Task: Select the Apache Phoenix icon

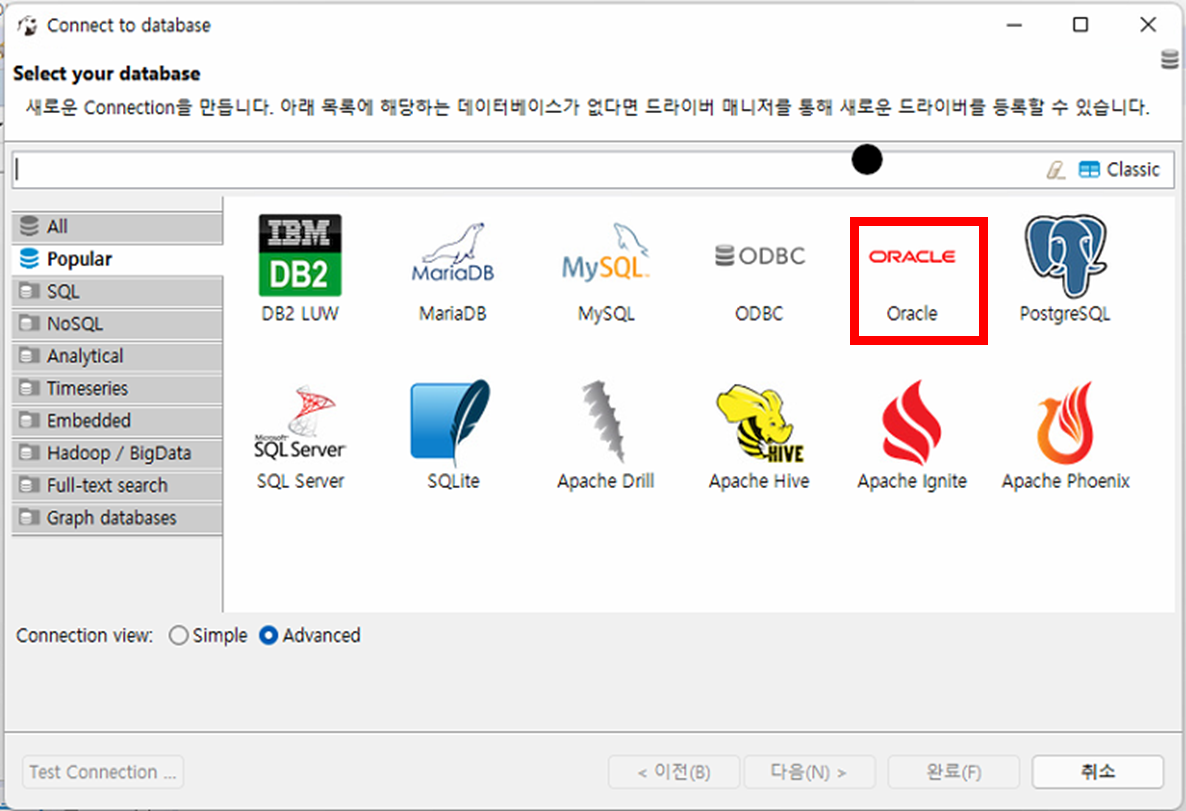Action: (1065, 422)
